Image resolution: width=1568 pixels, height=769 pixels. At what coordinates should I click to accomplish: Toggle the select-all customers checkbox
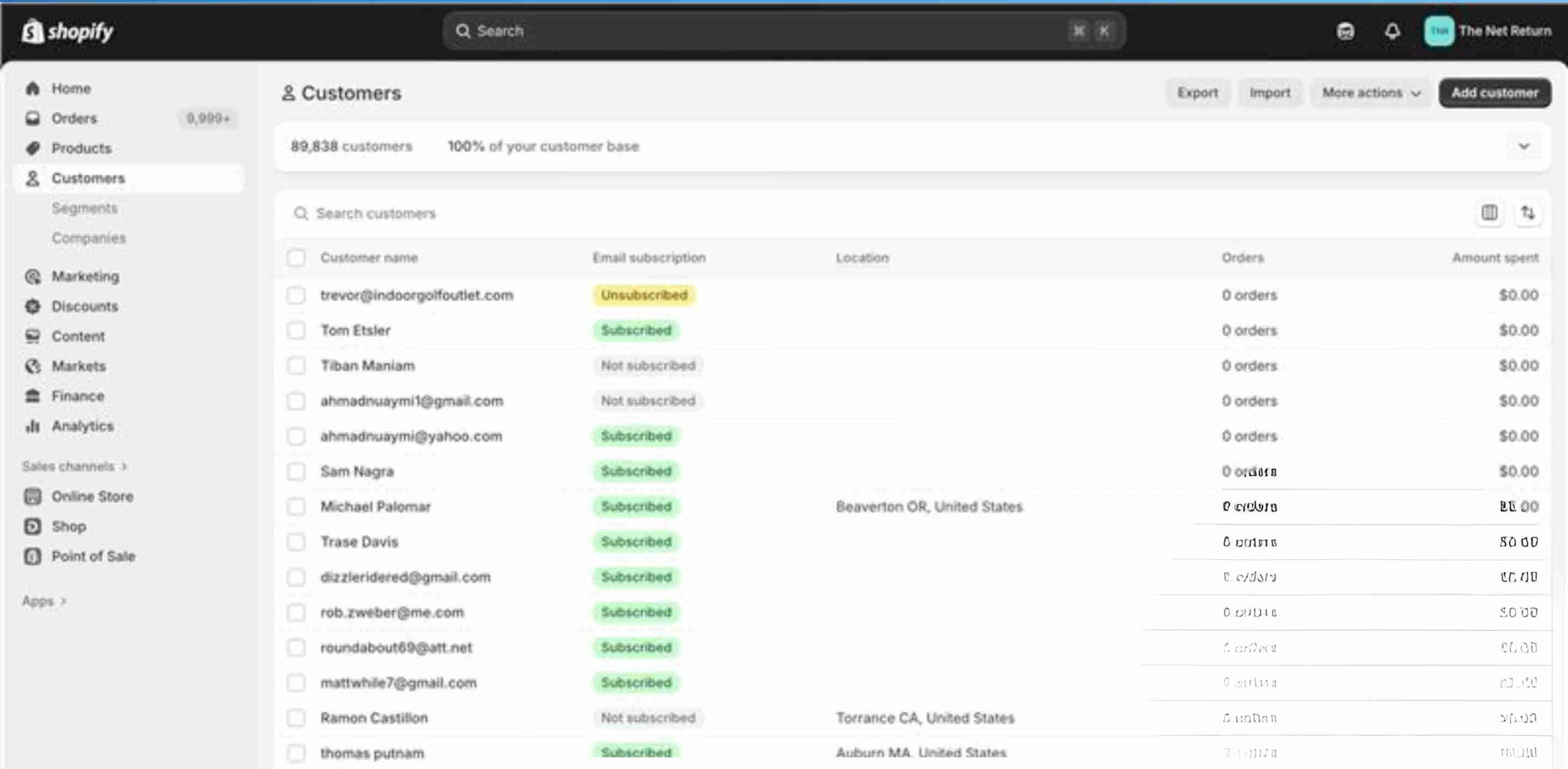[x=296, y=258]
